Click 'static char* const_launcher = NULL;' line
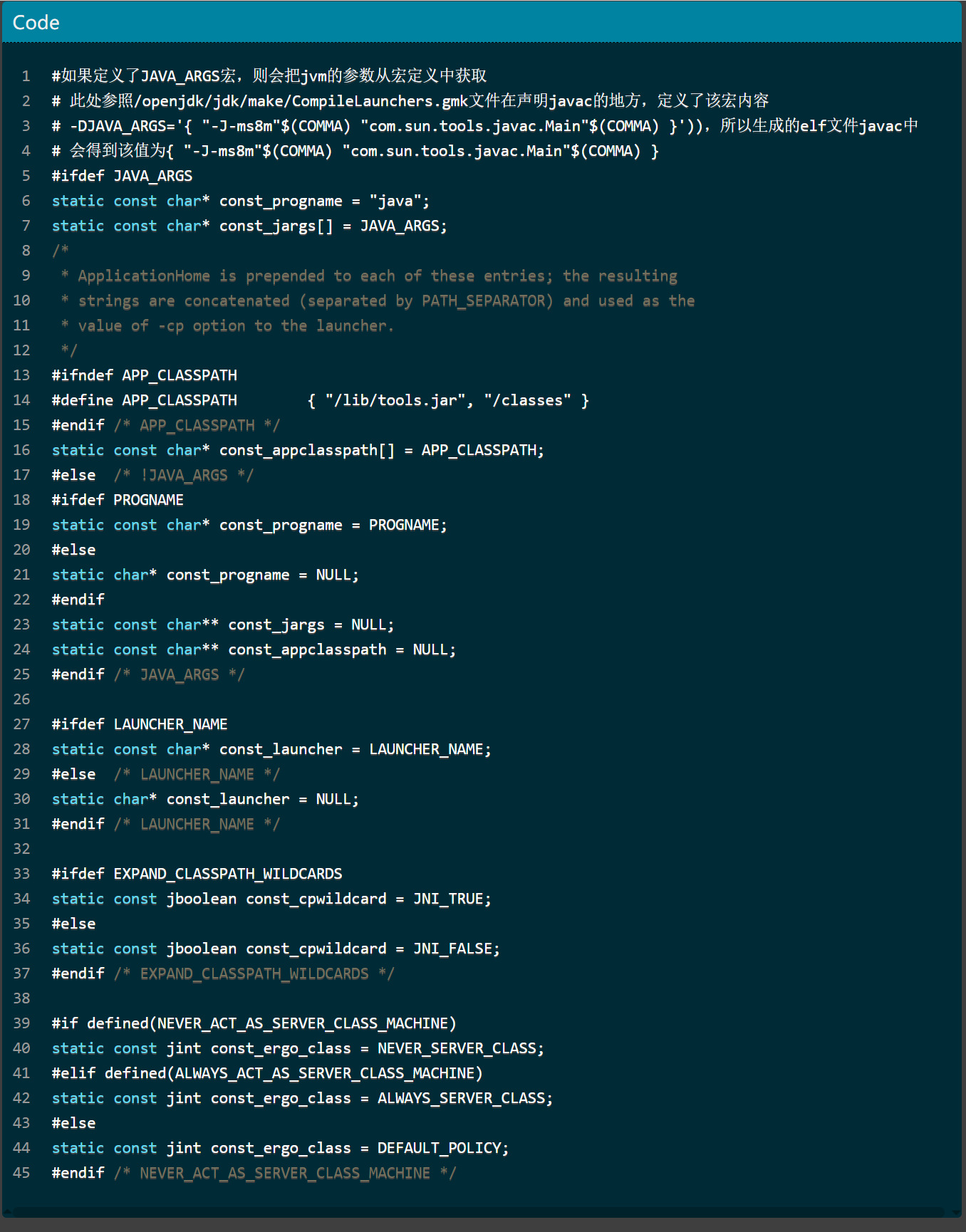The image size is (966, 1232). tap(205, 799)
